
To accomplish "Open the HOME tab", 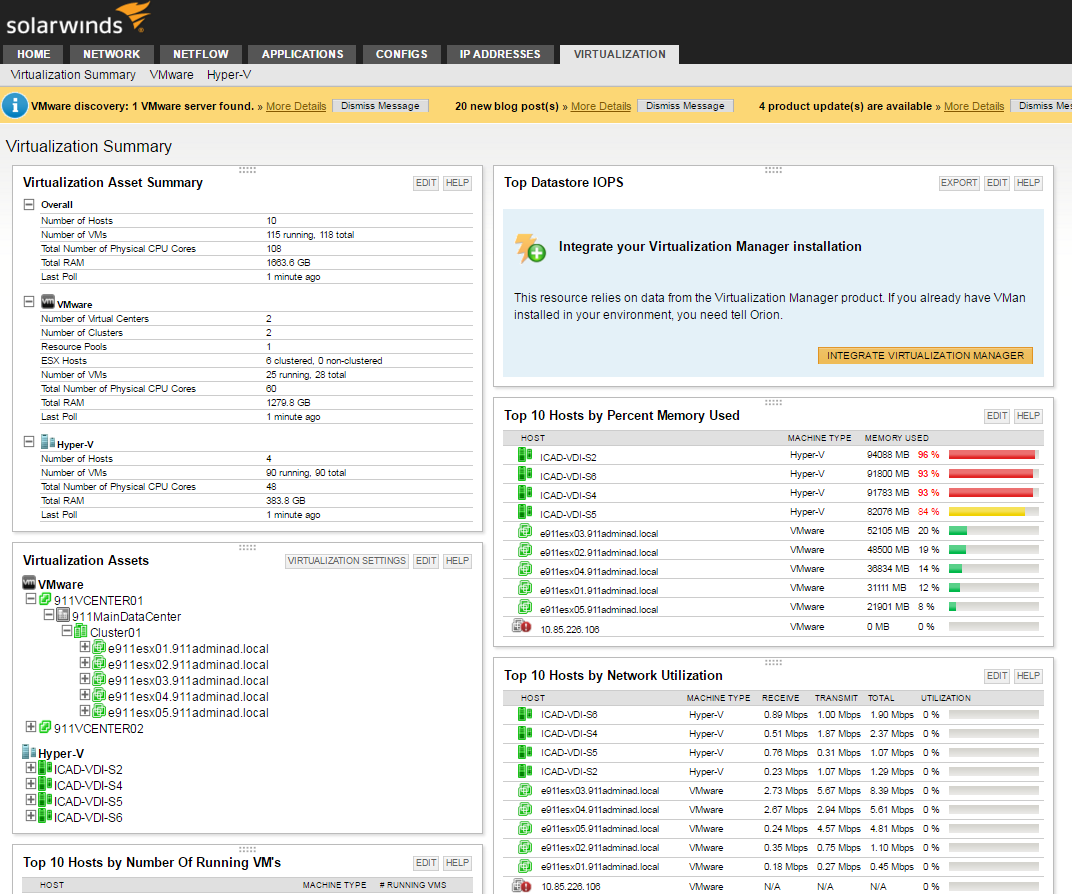I will pyautogui.click(x=34, y=54).
